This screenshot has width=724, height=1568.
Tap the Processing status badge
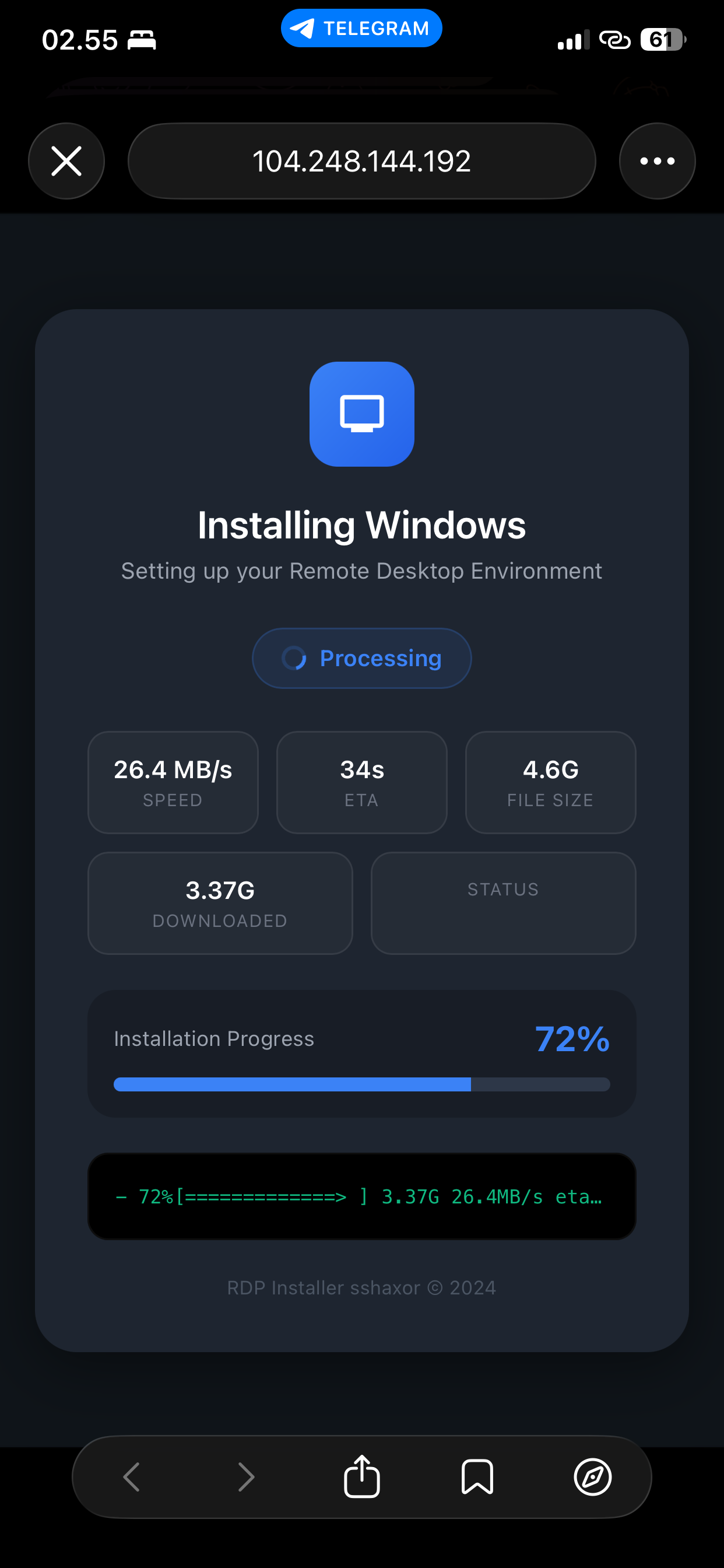pyautogui.click(x=362, y=658)
